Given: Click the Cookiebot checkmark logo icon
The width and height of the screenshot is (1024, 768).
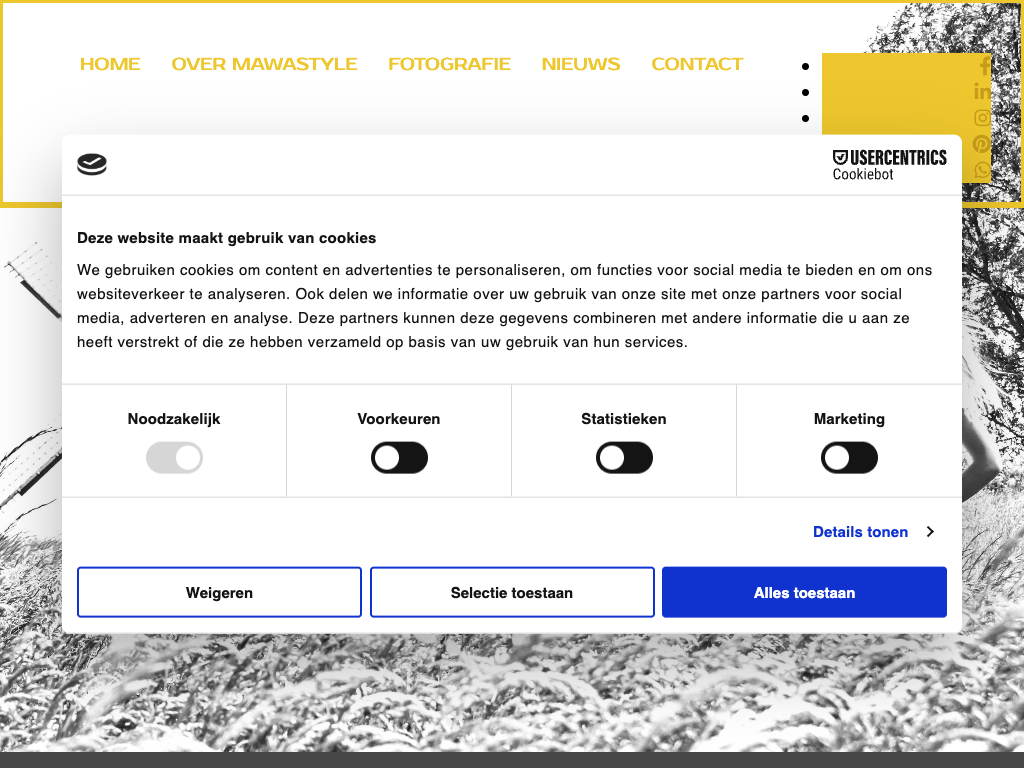Looking at the screenshot, I should pos(92,164).
